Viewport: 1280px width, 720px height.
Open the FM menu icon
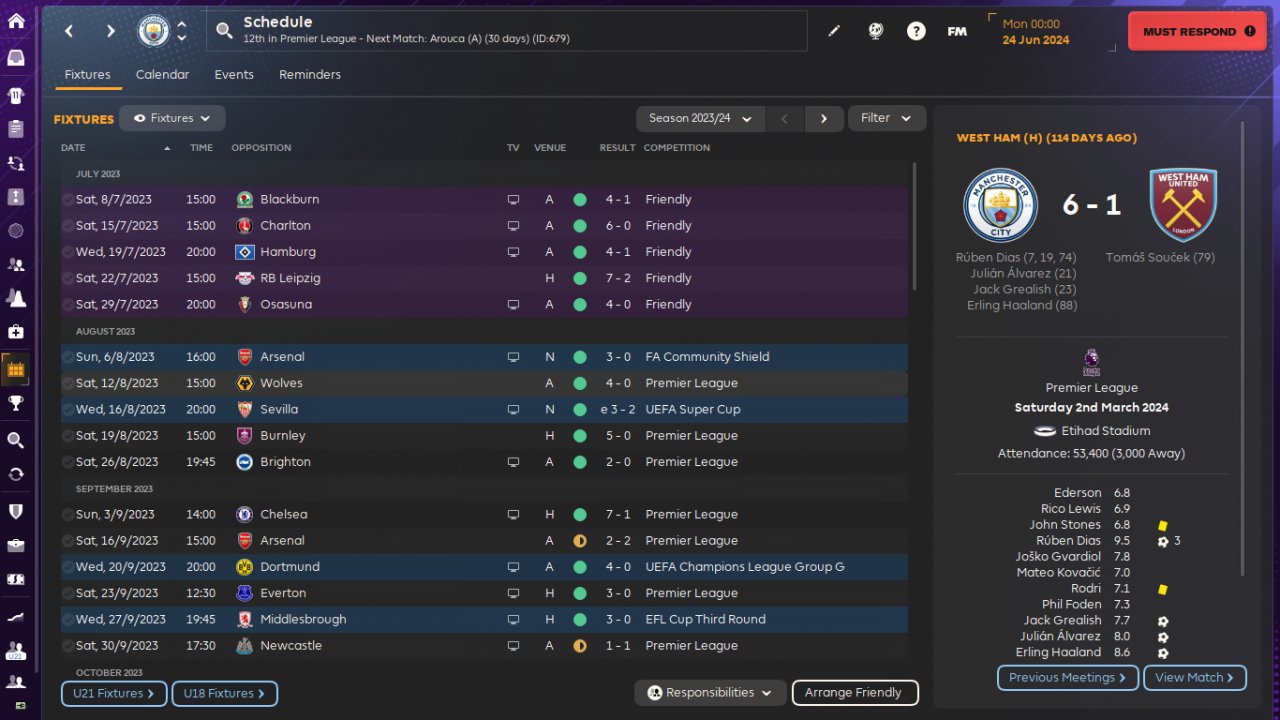(x=957, y=31)
